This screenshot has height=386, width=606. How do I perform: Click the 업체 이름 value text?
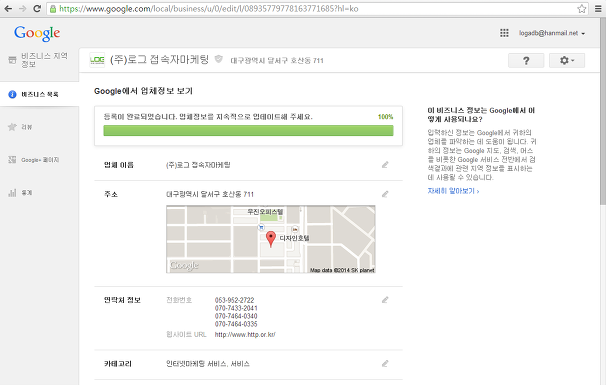coord(198,165)
